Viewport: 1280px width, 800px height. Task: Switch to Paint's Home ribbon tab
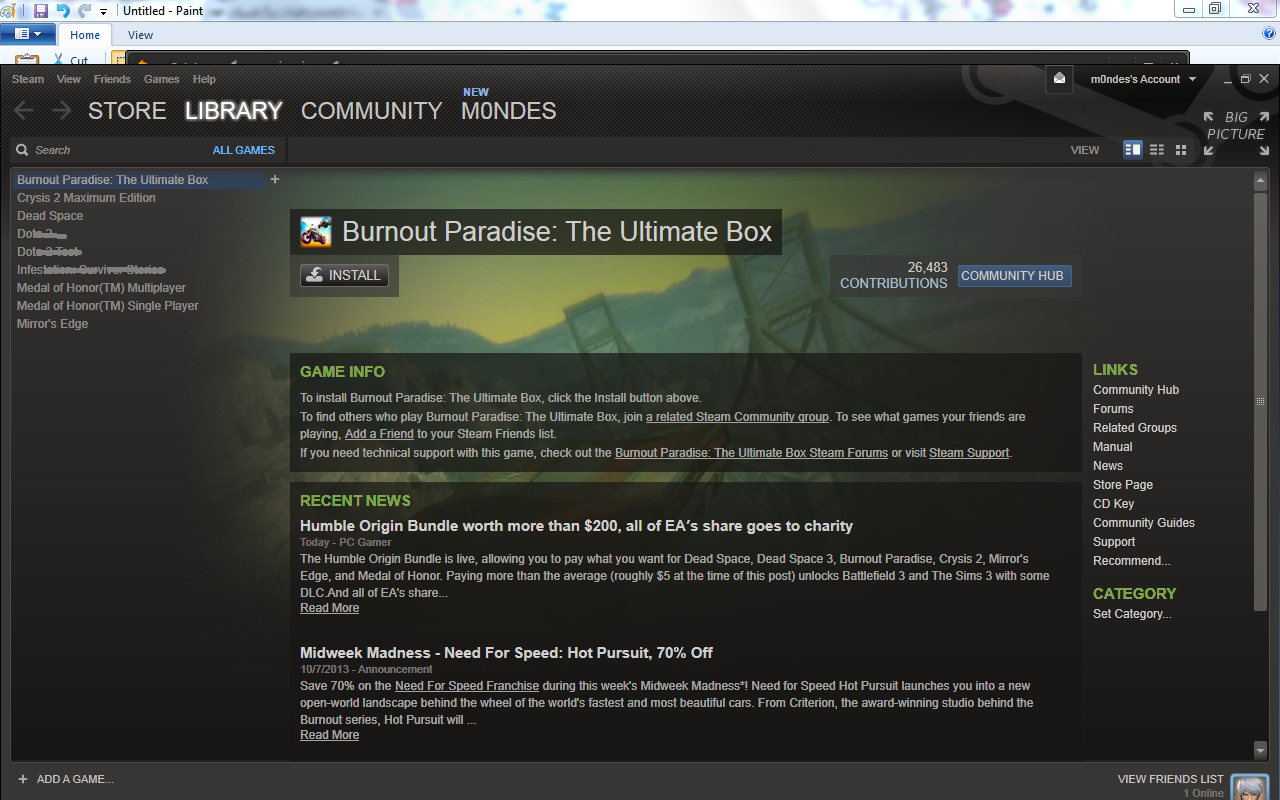tap(85, 35)
